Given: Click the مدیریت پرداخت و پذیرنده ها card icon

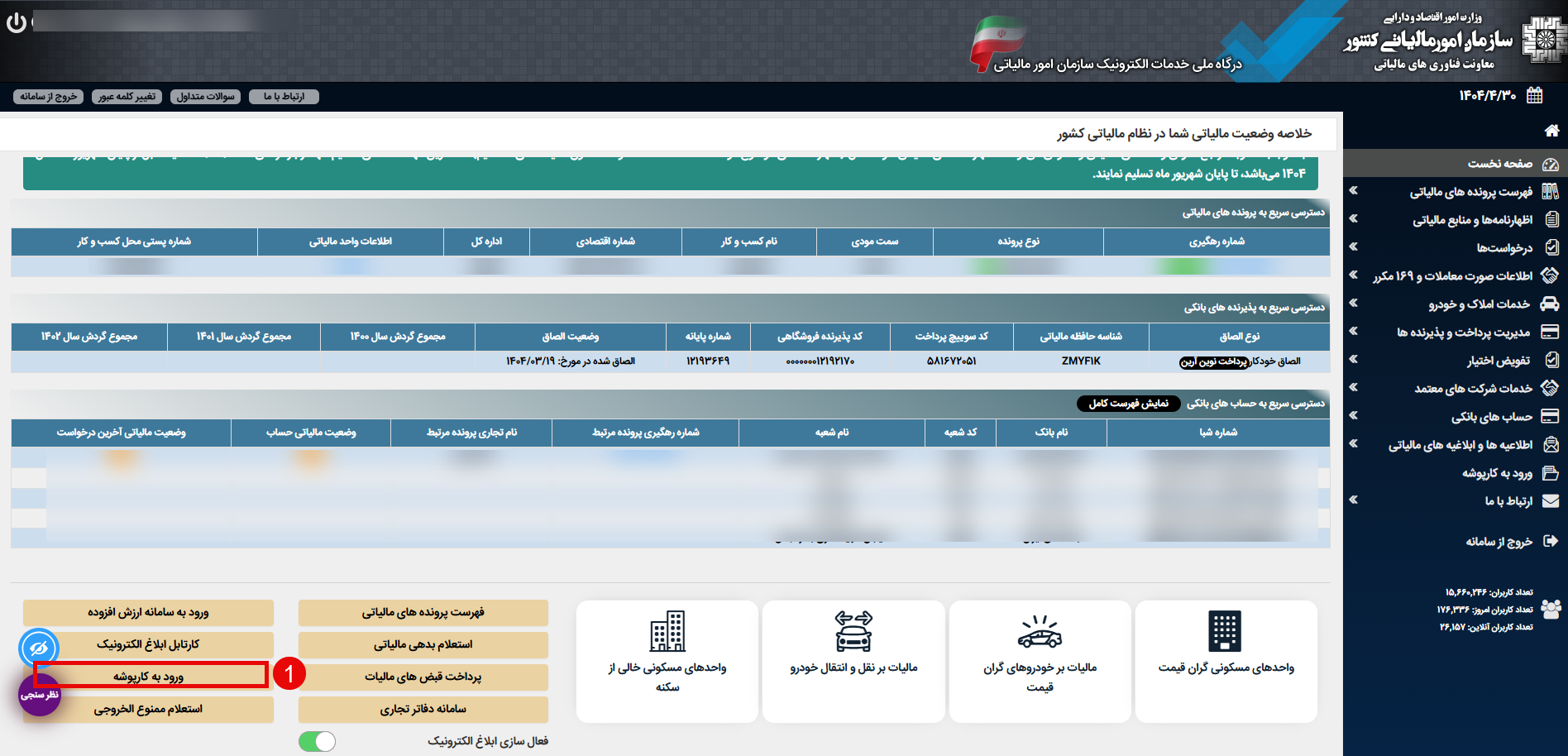Looking at the screenshot, I should (x=1551, y=332).
